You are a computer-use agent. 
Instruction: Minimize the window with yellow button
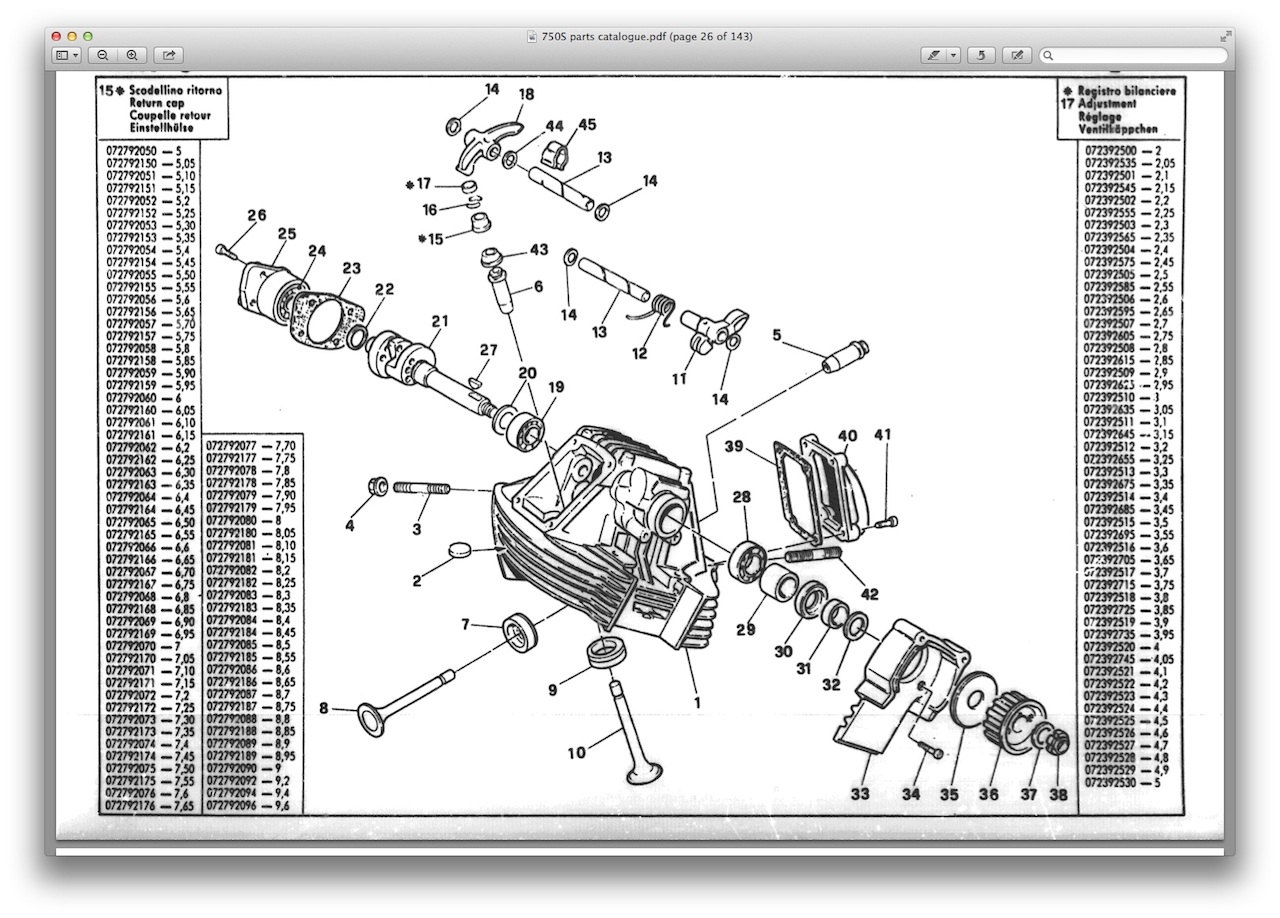pos(72,37)
